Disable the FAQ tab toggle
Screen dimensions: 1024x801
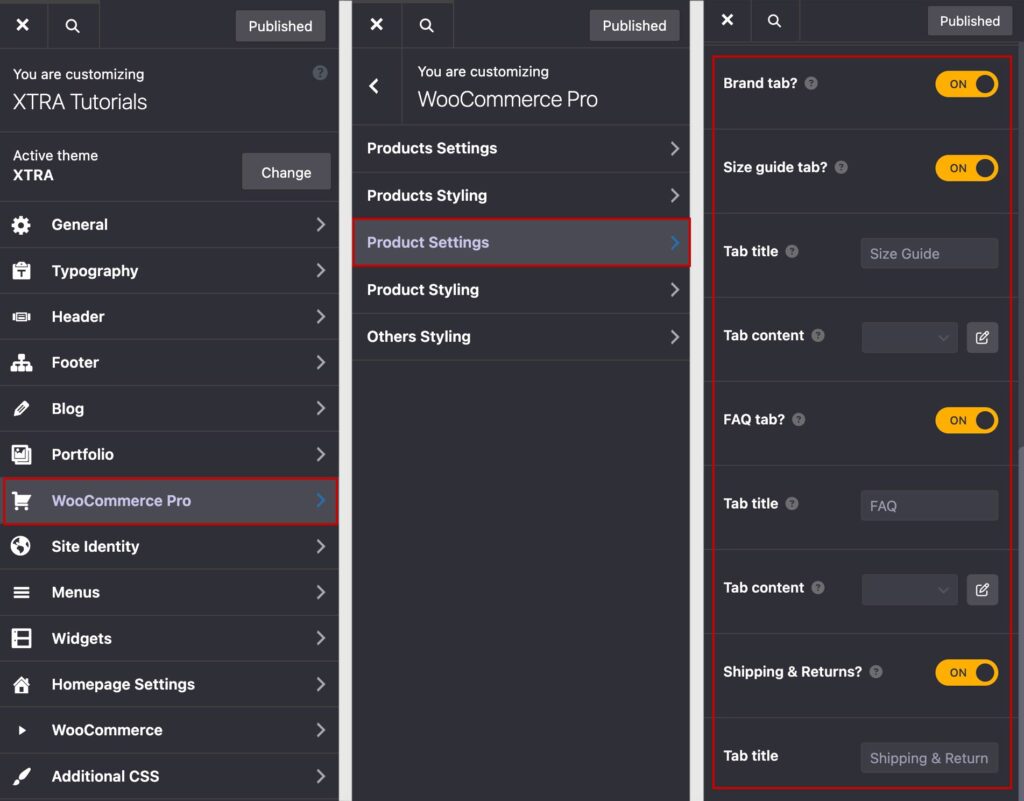click(966, 420)
